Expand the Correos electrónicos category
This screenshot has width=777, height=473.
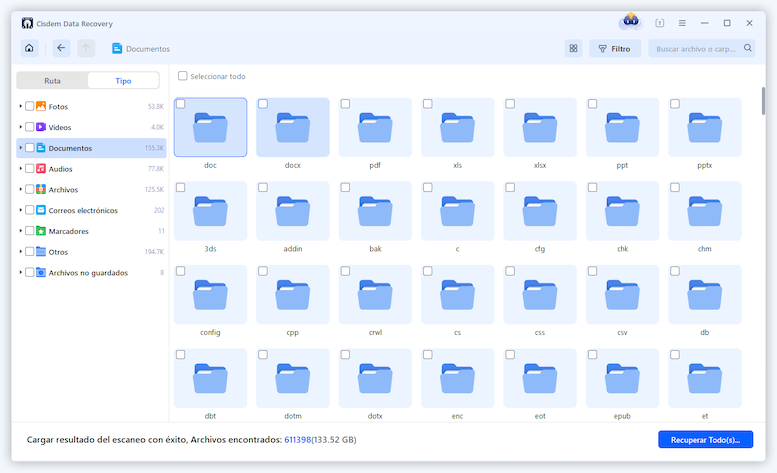pyautogui.click(x=20, y=211)
